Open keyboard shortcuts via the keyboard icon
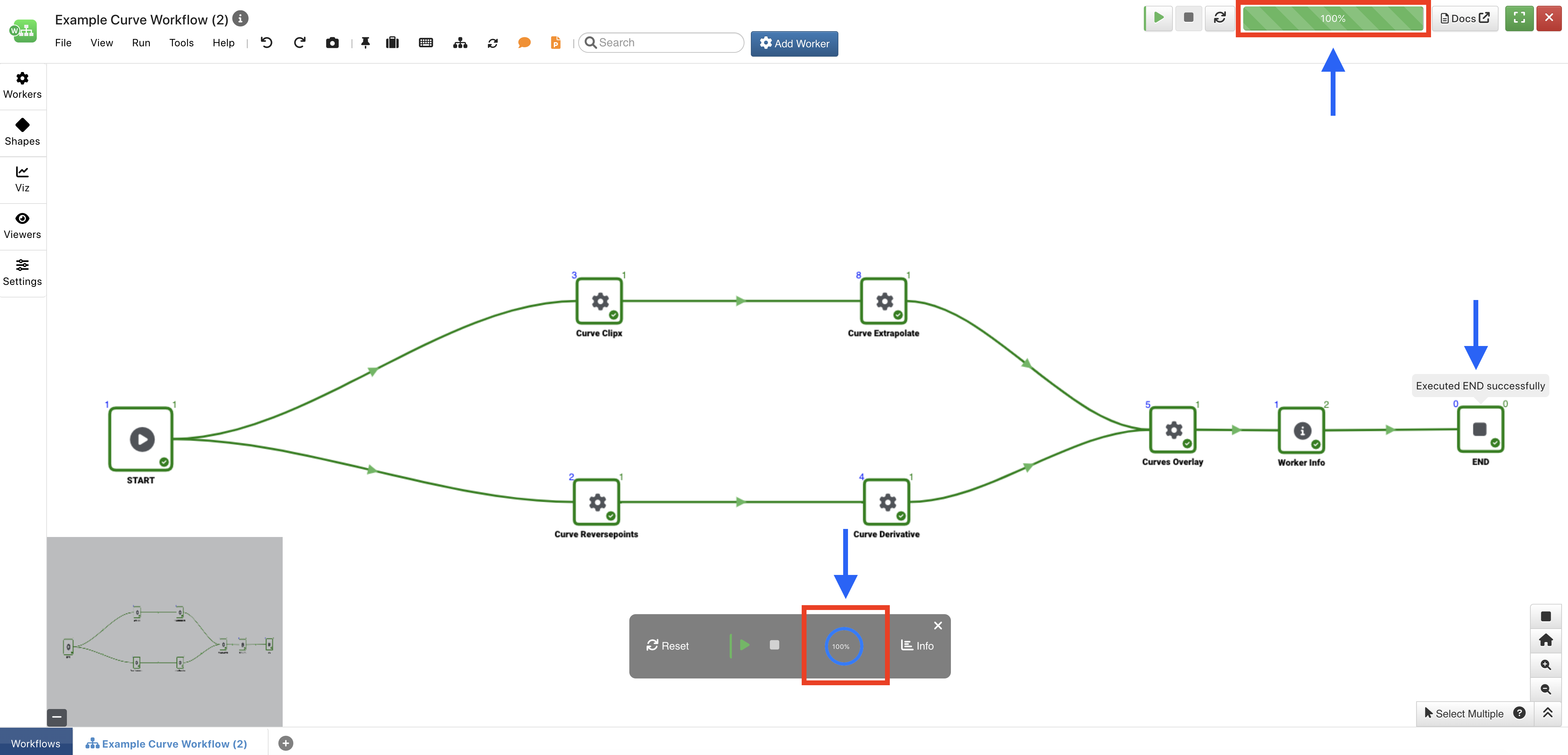1568x755 pixels. (x=425, y=43)
